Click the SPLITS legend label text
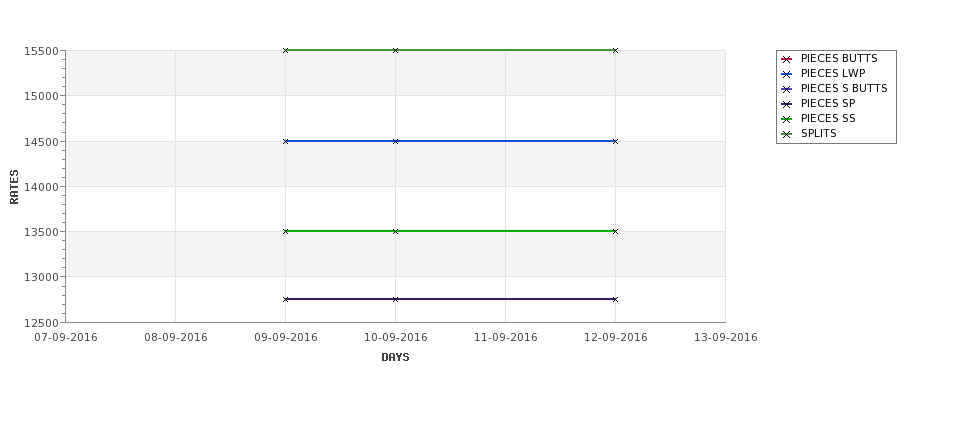The width and height of the screenshot is (975, 429). [x=818, y=134]
